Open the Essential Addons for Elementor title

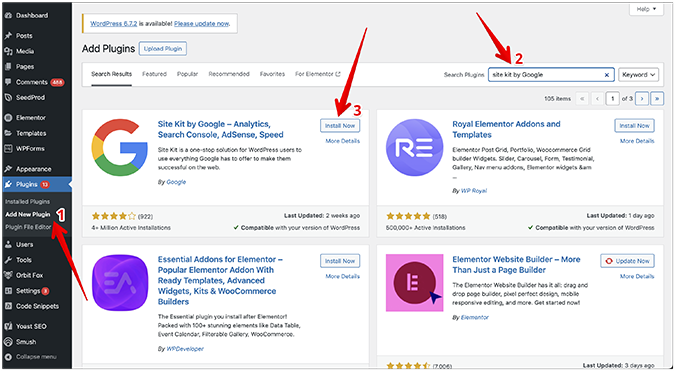pyautogui.click(x=220, y=281)
